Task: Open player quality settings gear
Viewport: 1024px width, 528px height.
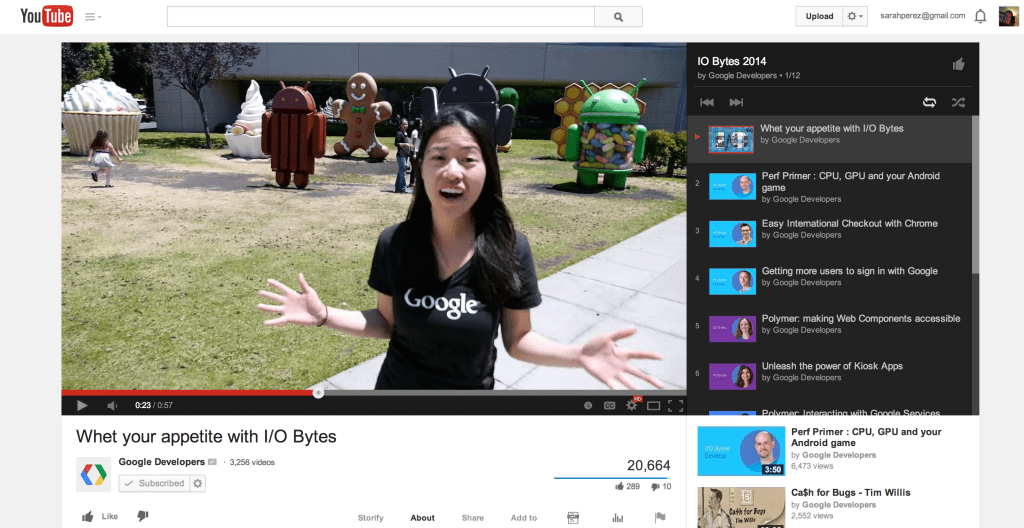Action: (632, 405)
